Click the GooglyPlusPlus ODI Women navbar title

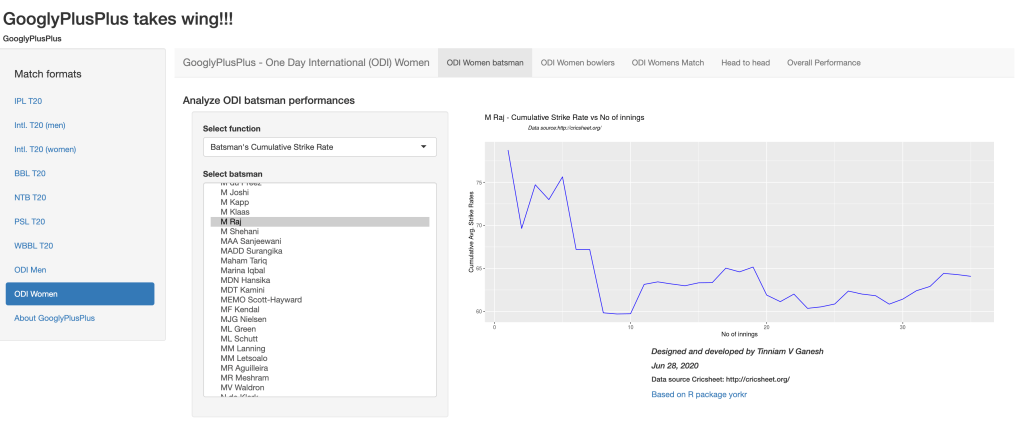pos(306,62)
